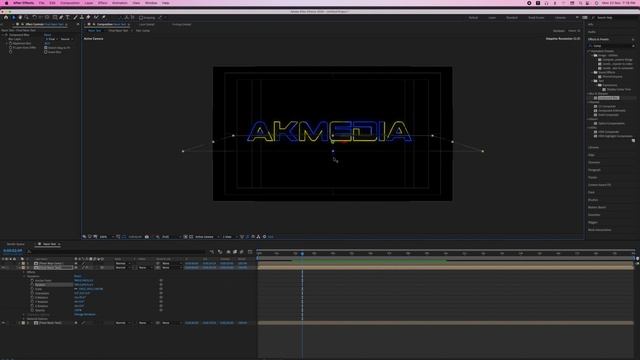Collapse the Transform property group

tap(24, 276)
